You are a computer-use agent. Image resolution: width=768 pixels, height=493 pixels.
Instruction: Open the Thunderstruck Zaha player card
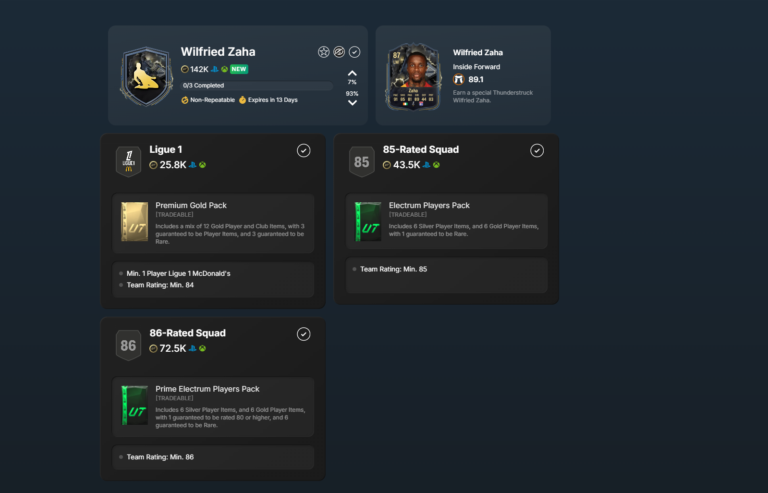[x=414, y=76]
